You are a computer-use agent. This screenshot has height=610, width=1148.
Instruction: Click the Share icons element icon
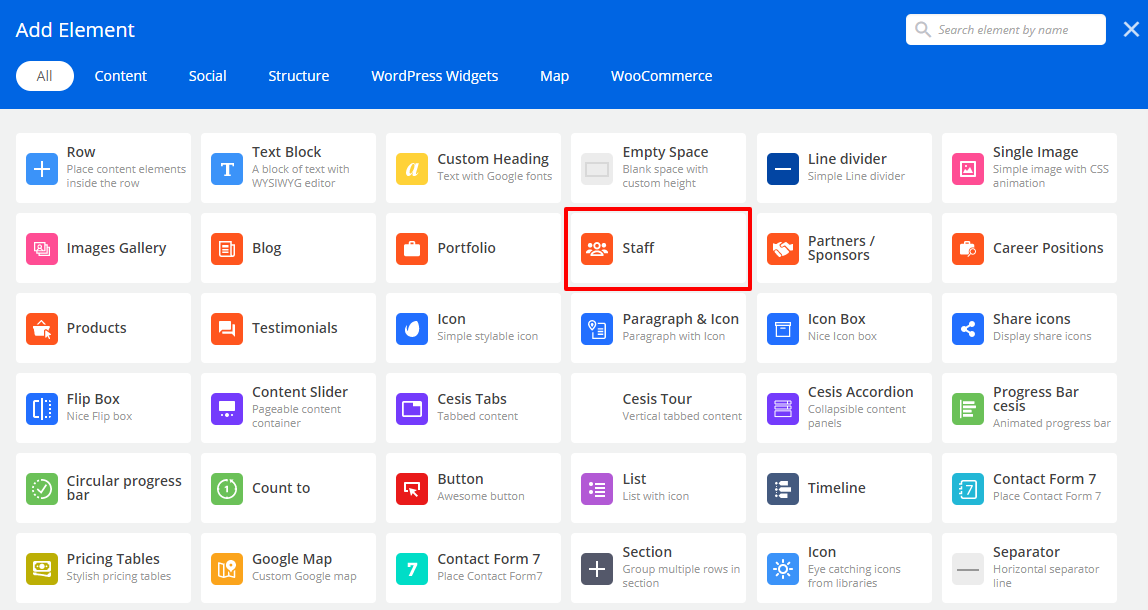click(x=967, y=328)
